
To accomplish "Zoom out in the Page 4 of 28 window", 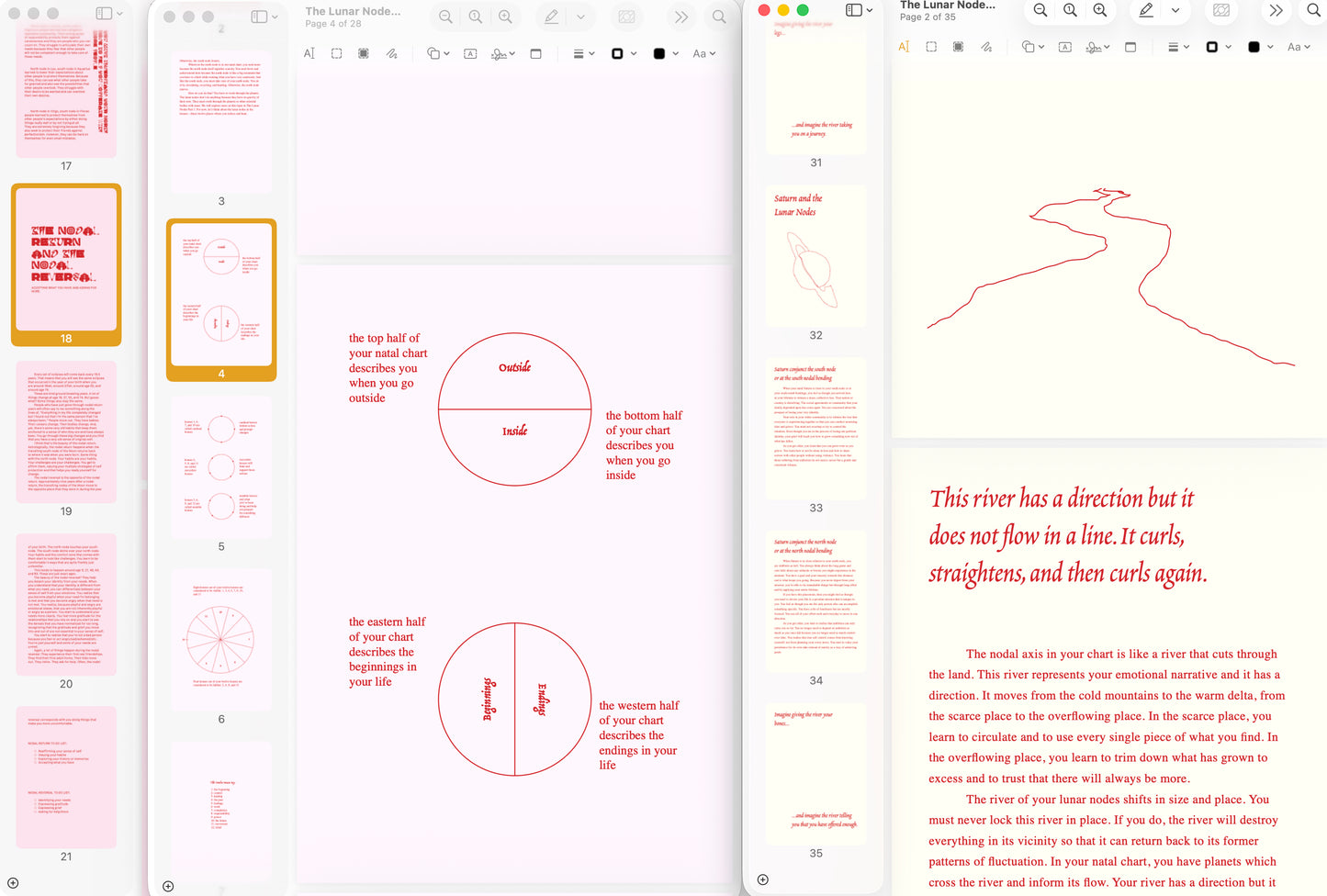I will (x=445, y=17).
